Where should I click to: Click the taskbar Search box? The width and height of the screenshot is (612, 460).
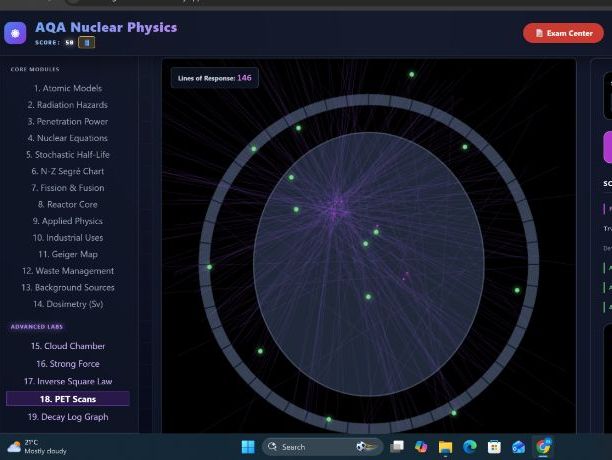pos(321,447)
